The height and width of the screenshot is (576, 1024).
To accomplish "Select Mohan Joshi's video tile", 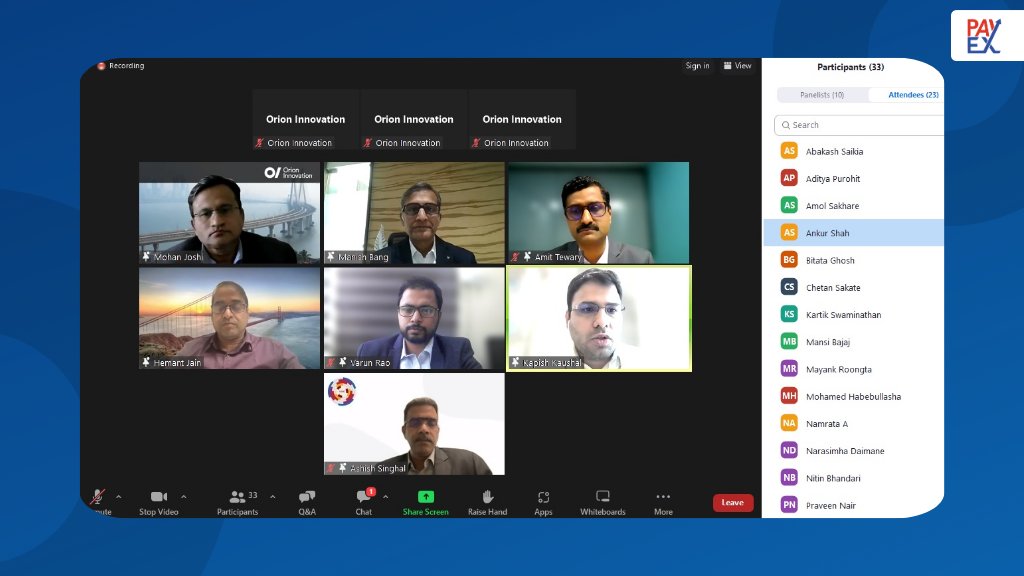I will tap(230, 213).
